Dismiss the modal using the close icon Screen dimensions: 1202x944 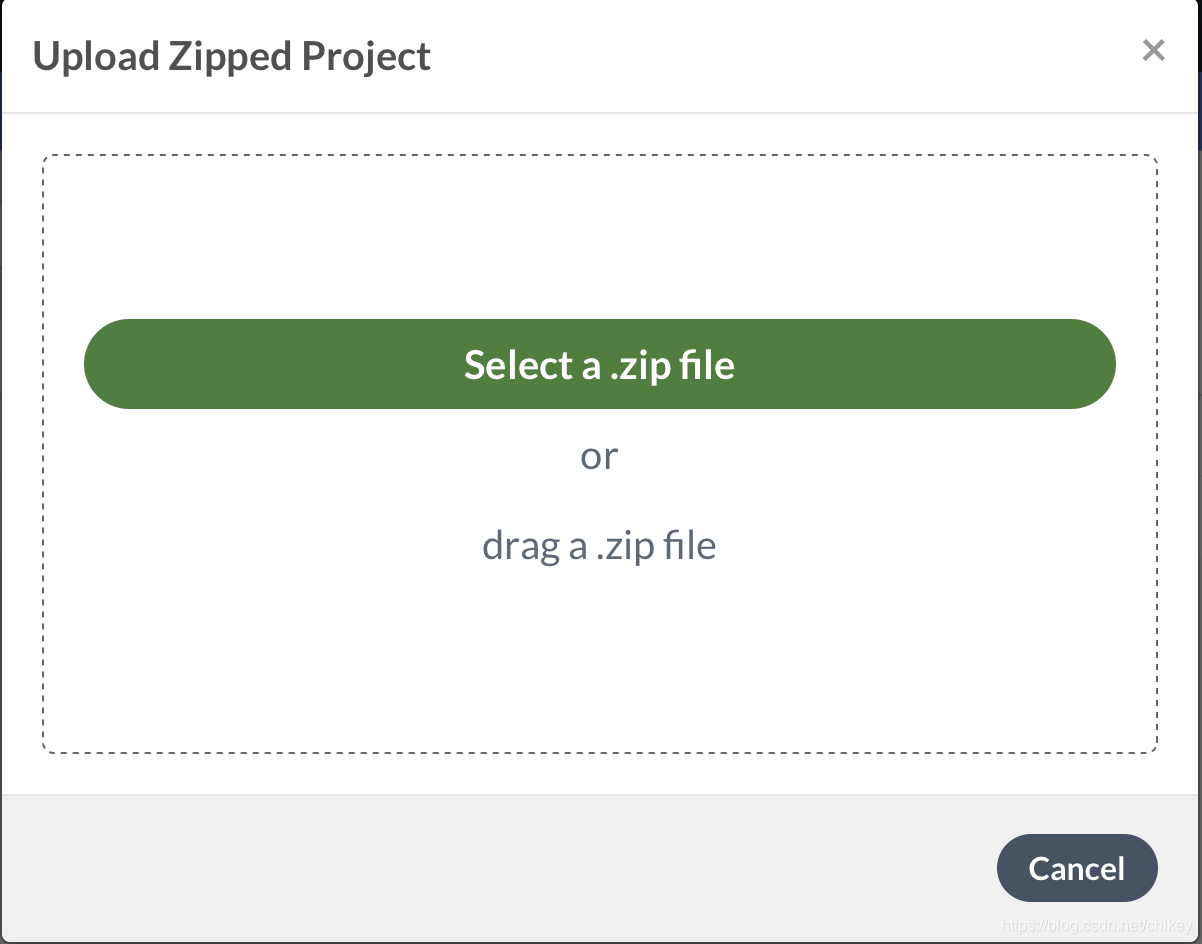[1154, 50]
